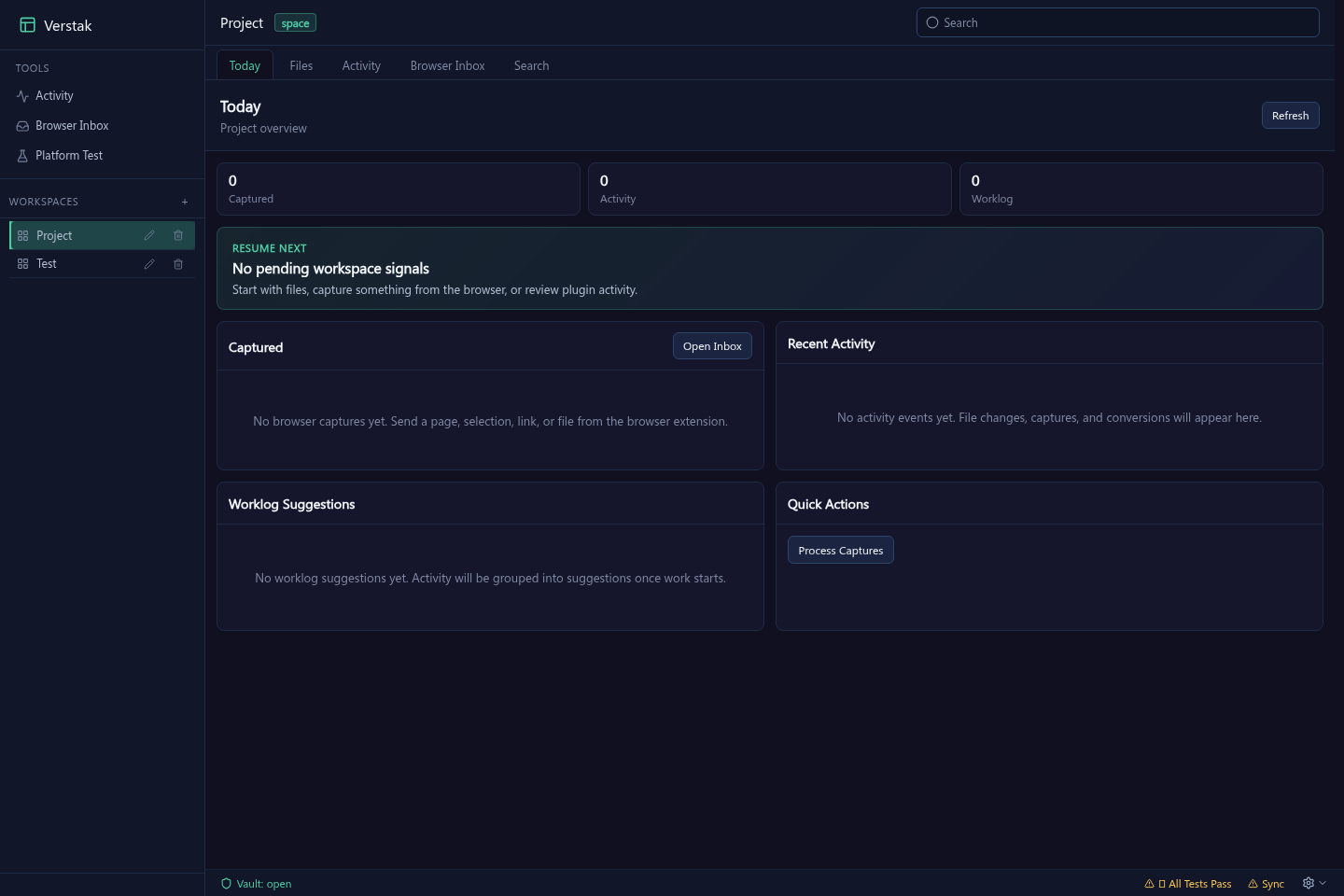The width and height of the screenshot is (1344, 896).
Task: Click the Verstak logo icon in the sidebar
Action: pos(28,25)
